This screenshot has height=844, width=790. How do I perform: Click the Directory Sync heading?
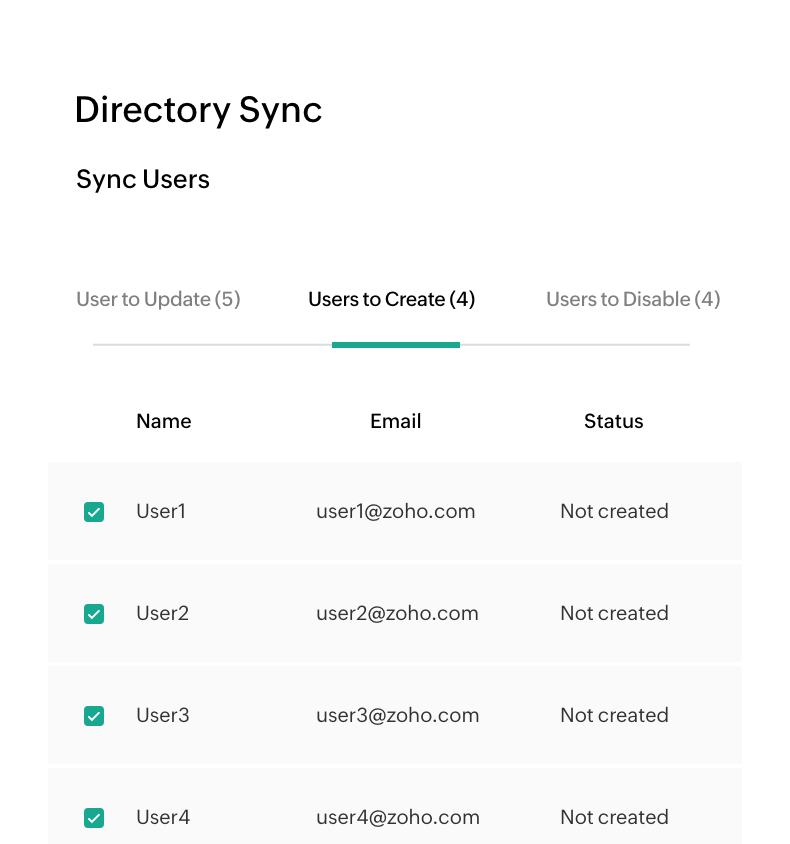198,109
